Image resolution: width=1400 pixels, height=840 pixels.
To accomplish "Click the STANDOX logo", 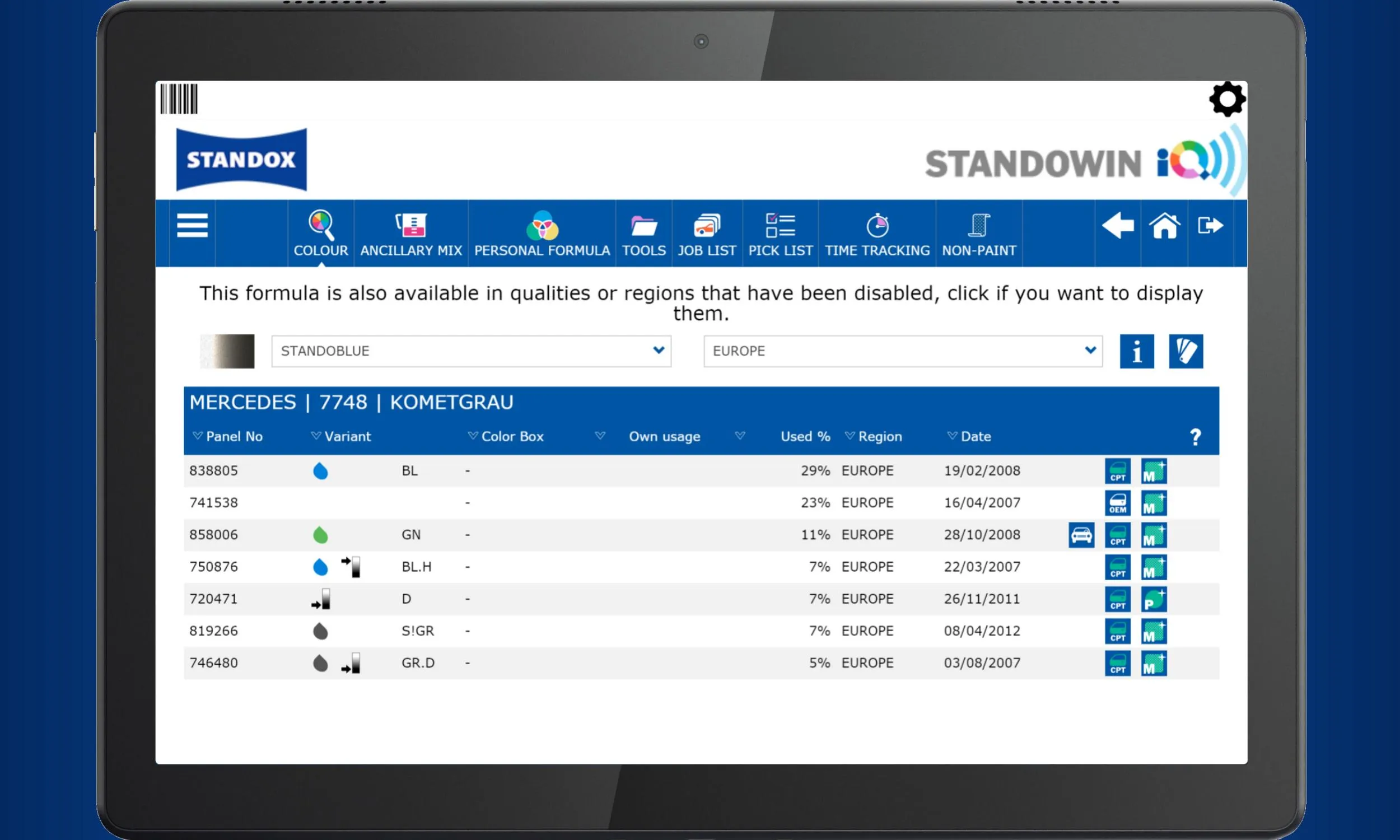I will tap(241, 160).
